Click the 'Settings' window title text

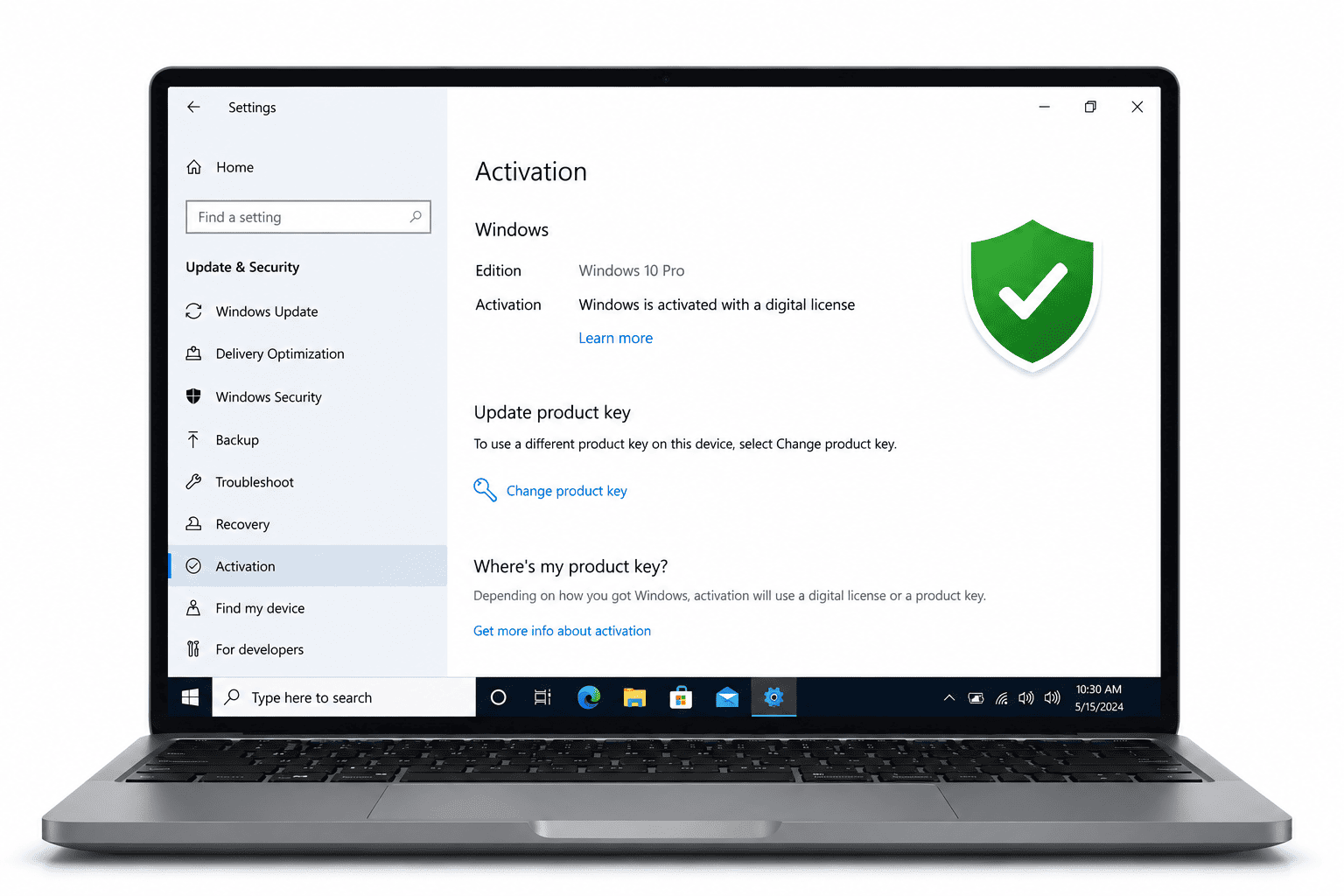252,108
